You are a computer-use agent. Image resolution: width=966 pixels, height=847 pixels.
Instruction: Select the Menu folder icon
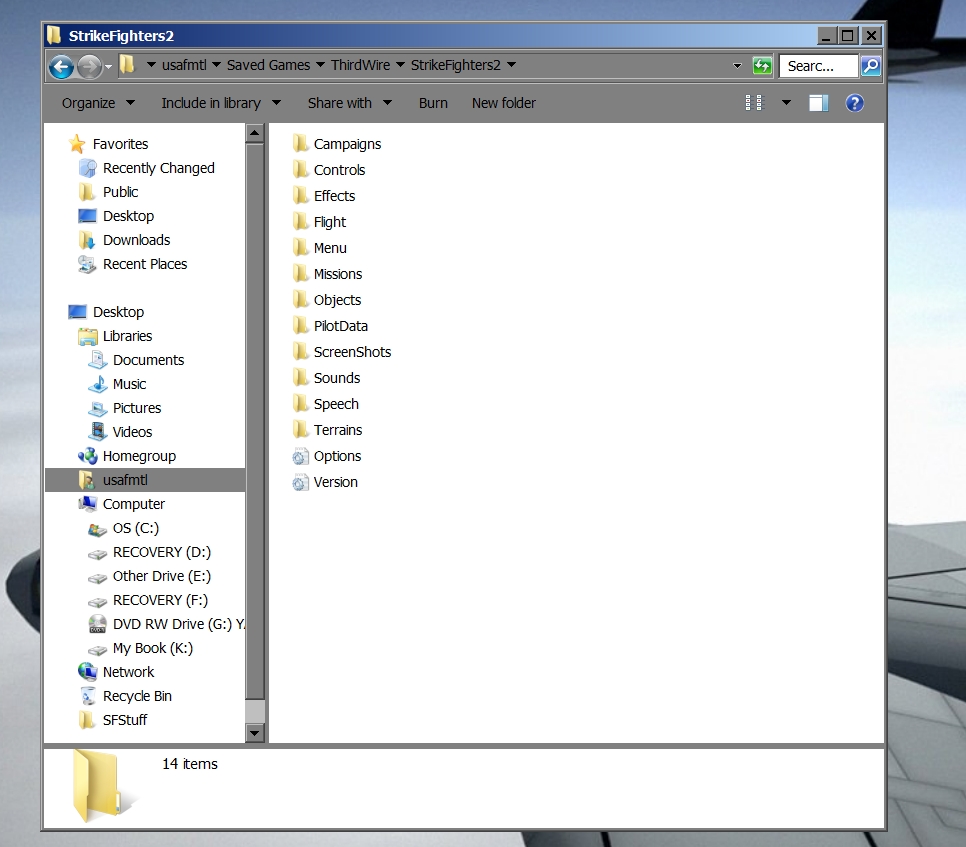[300, 248]
